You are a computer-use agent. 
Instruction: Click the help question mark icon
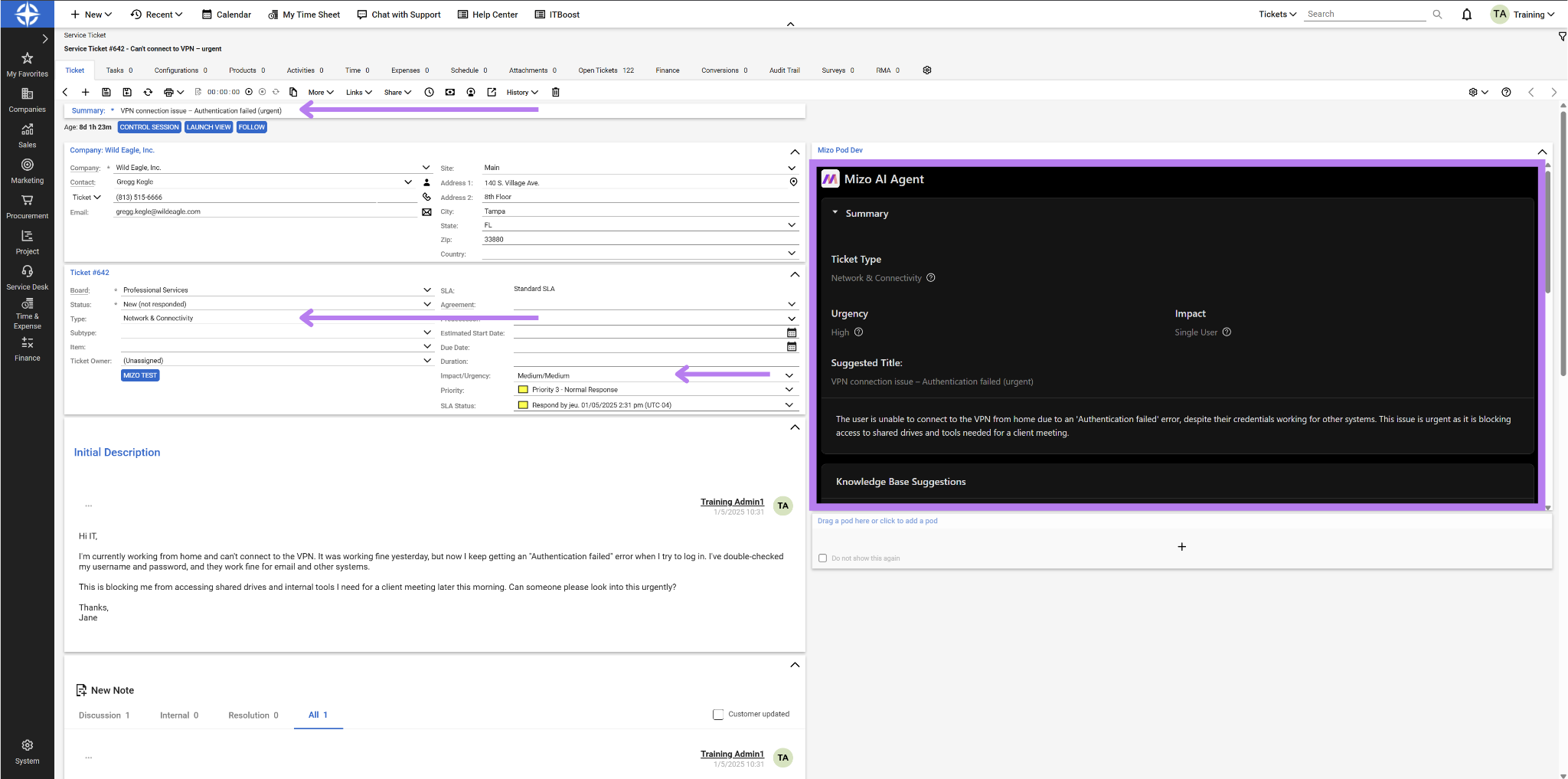click(x=1506, y=92)
